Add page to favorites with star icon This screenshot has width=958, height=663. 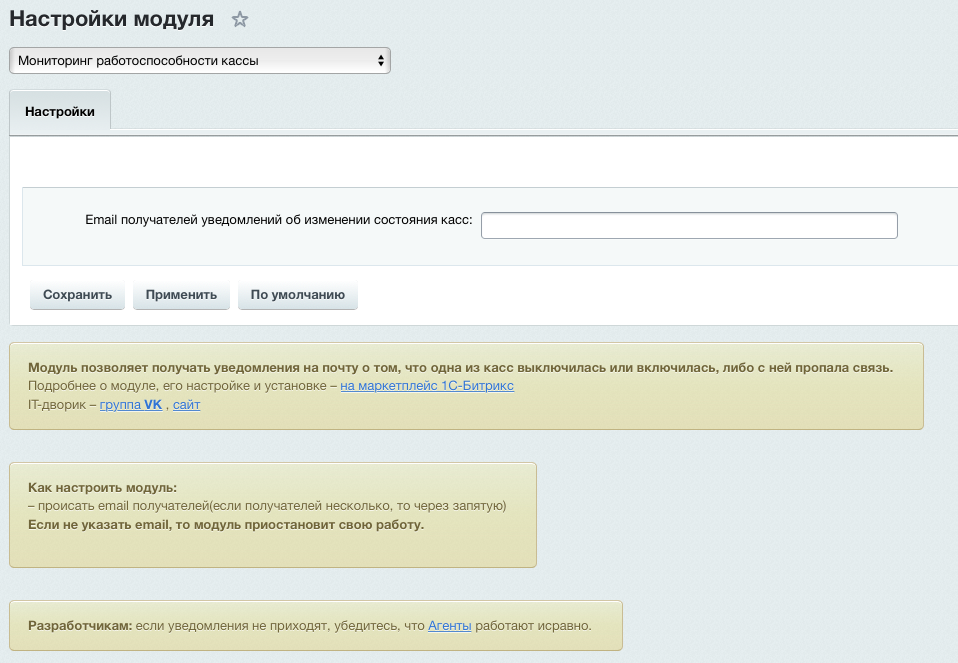[239, 19]
